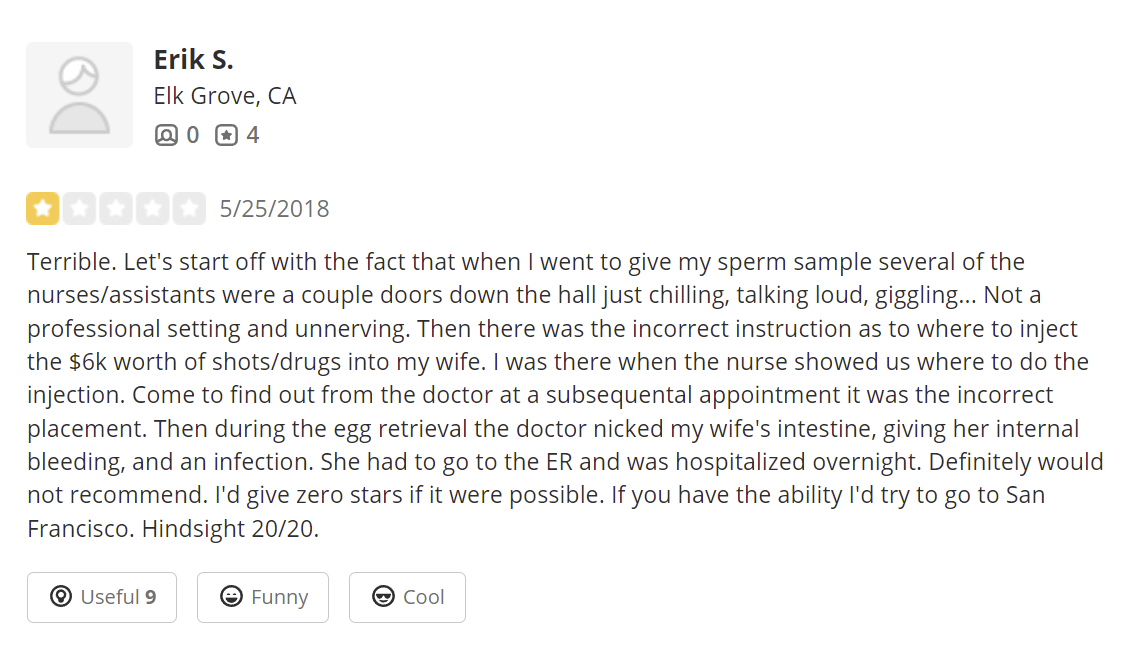Open the Erik S. profile name link
1126x661 pixels.
193,59
